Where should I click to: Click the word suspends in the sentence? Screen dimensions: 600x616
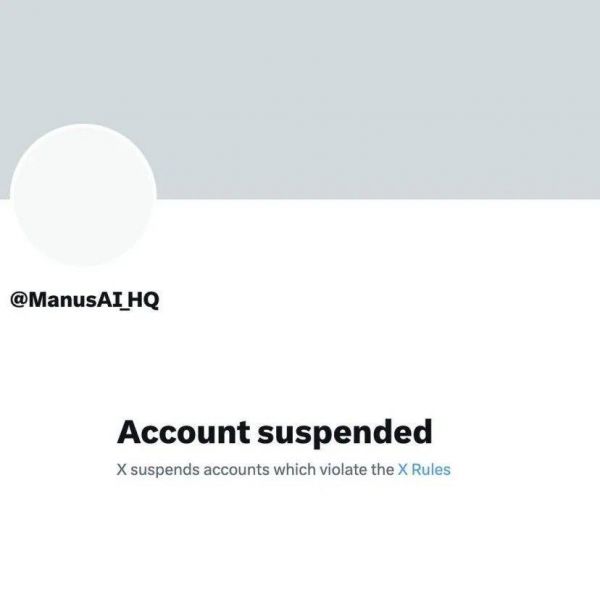[165, 470]
